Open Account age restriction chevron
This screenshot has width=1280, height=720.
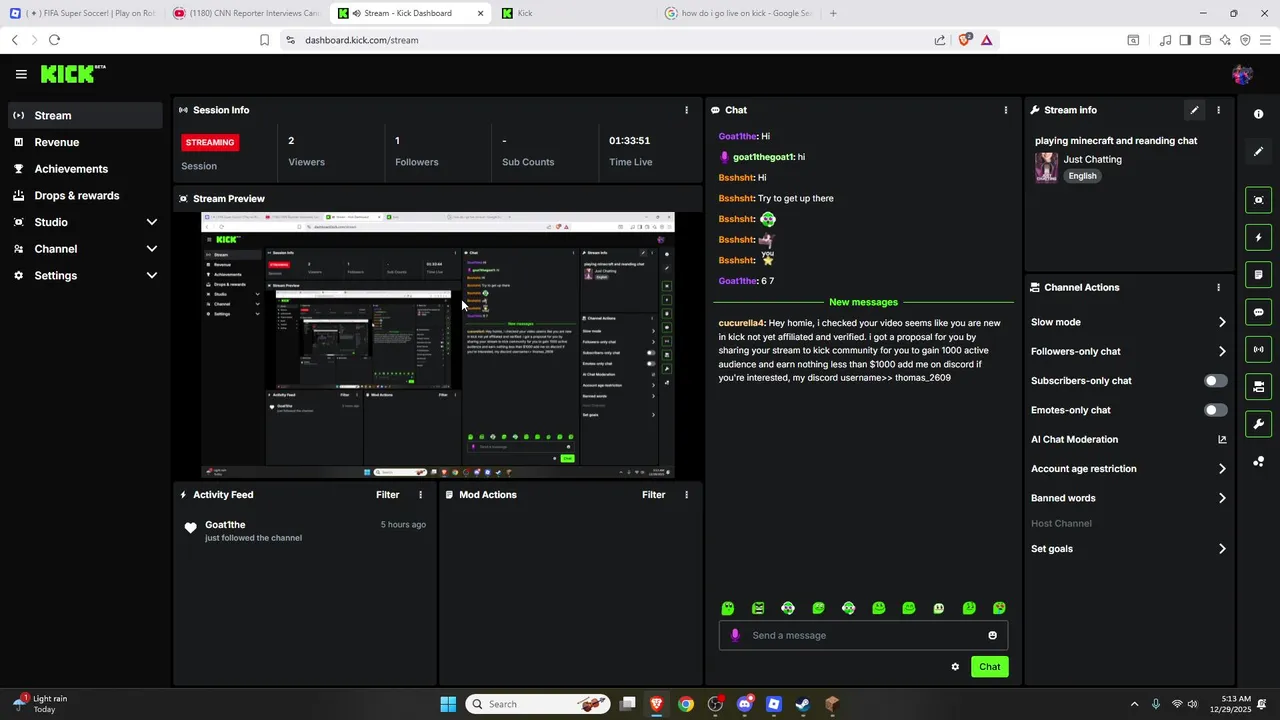tap(1222, 468)
